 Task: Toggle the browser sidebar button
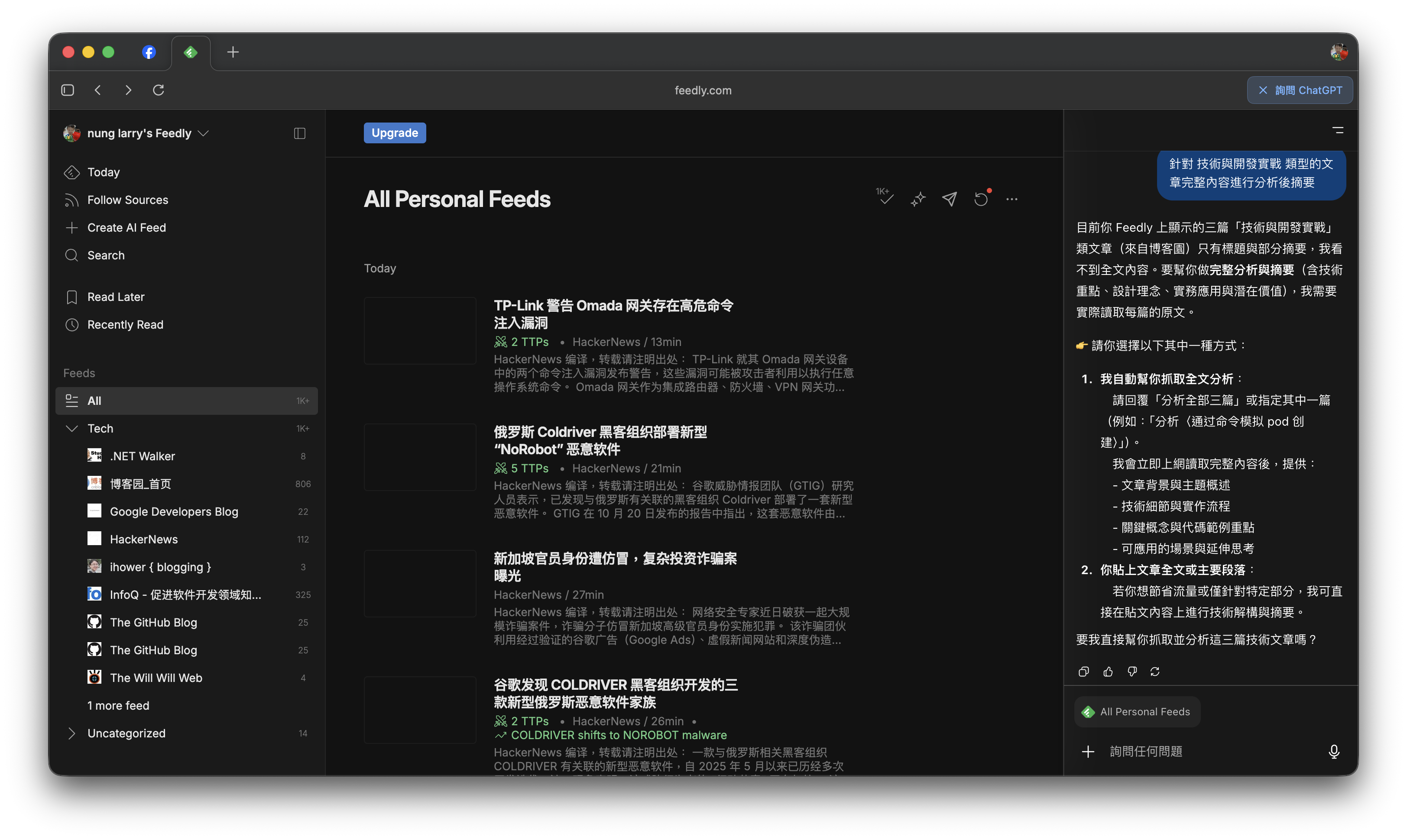tap(68, 90)
